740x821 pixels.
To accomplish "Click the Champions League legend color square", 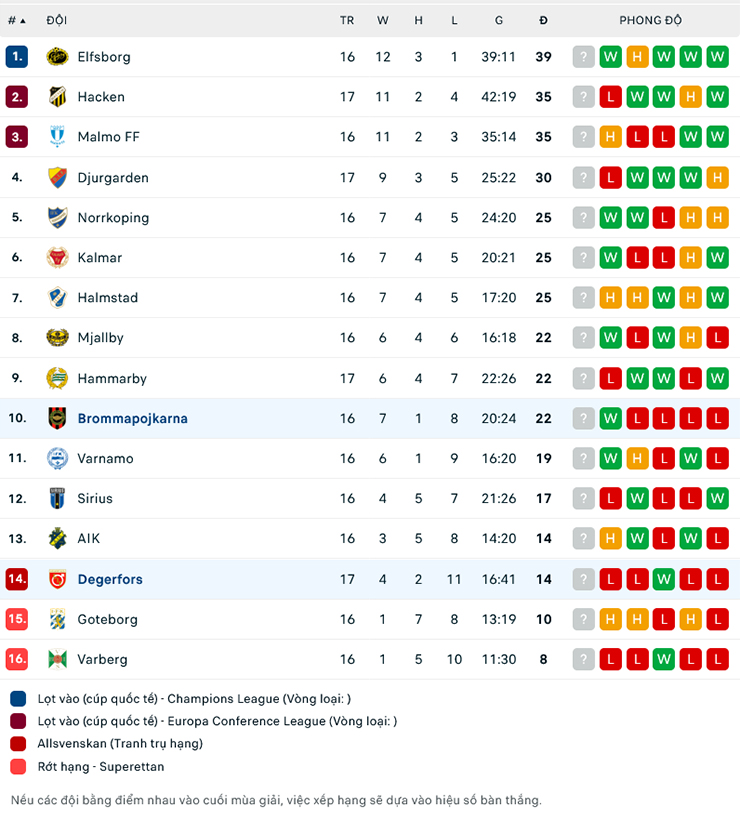I will (x=19, y=699).
